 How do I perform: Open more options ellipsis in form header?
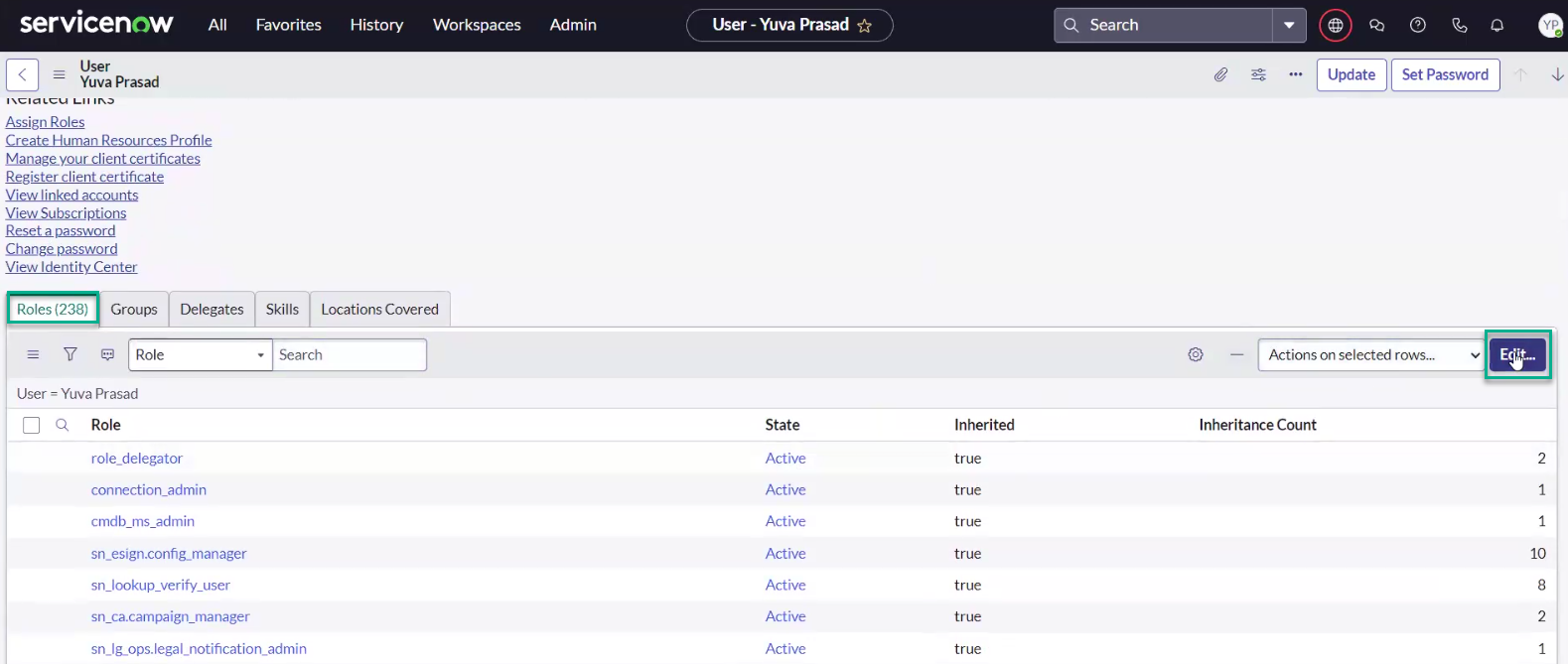pos(1296,74)
